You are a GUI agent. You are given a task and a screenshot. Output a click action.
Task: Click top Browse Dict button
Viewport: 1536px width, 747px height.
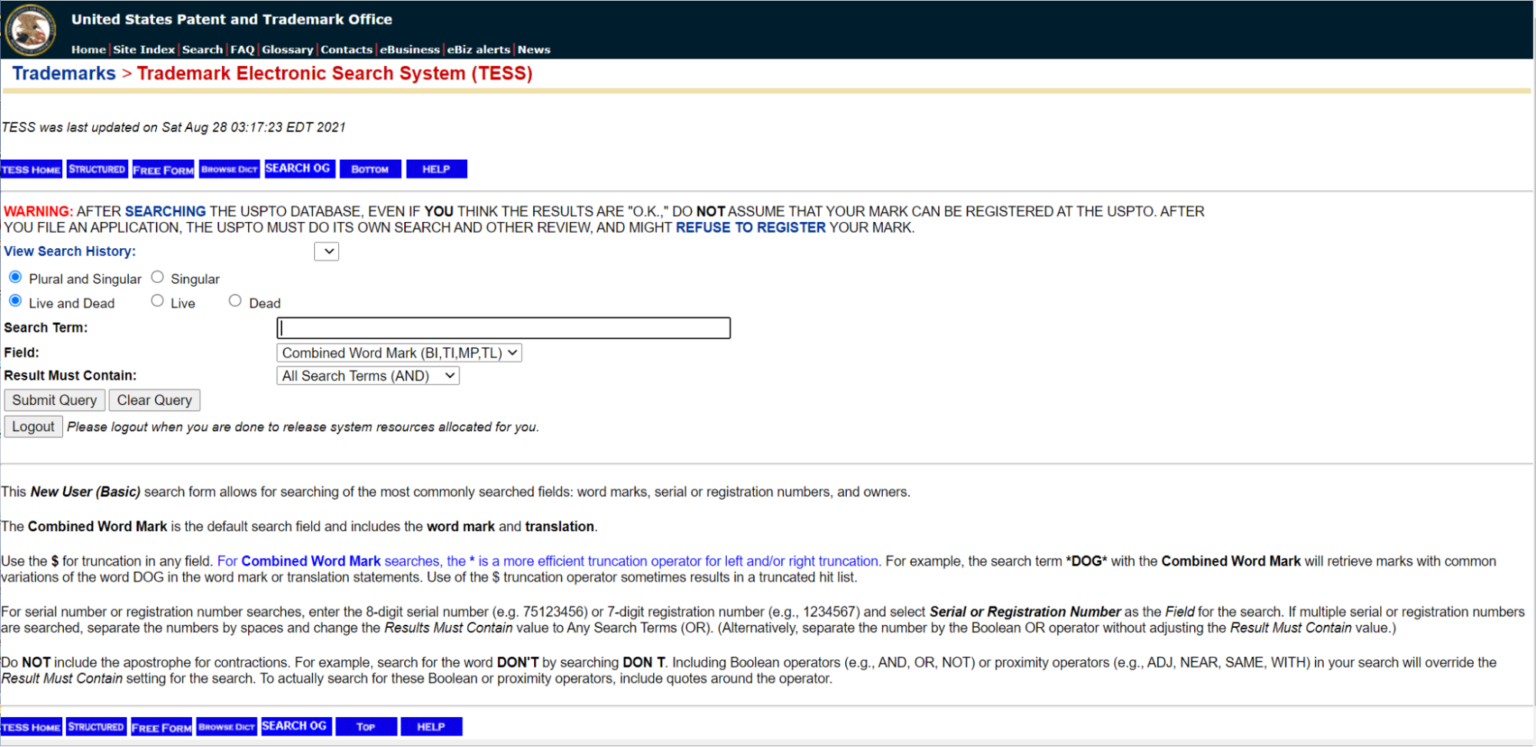[229, 170]
